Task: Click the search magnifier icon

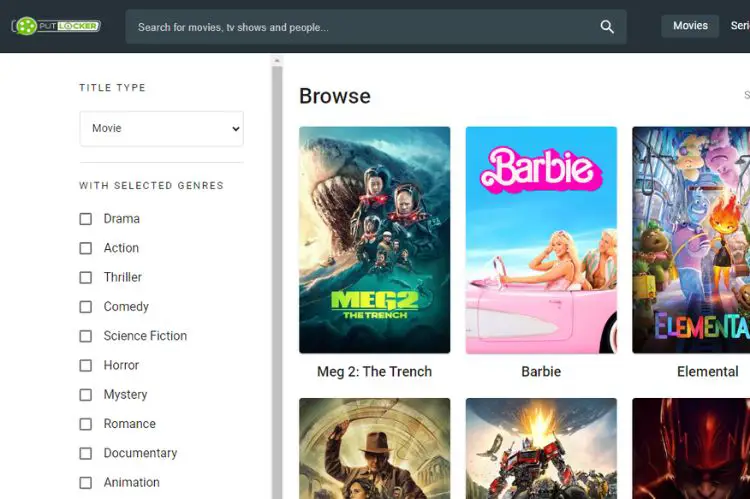Action: tap(607, 27)
